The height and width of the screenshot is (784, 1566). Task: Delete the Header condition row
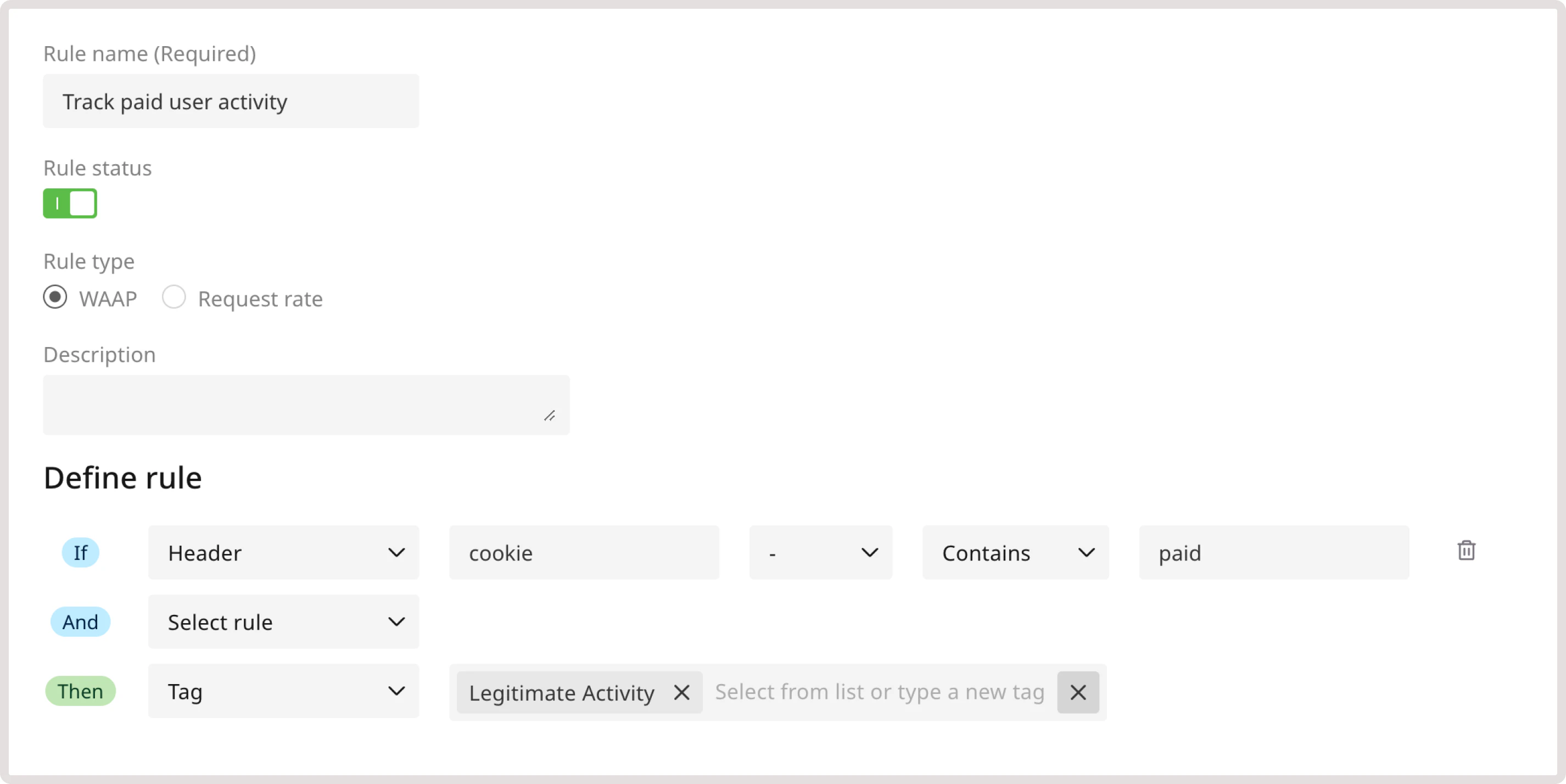pyautogui.click(x=1467, y=551)
